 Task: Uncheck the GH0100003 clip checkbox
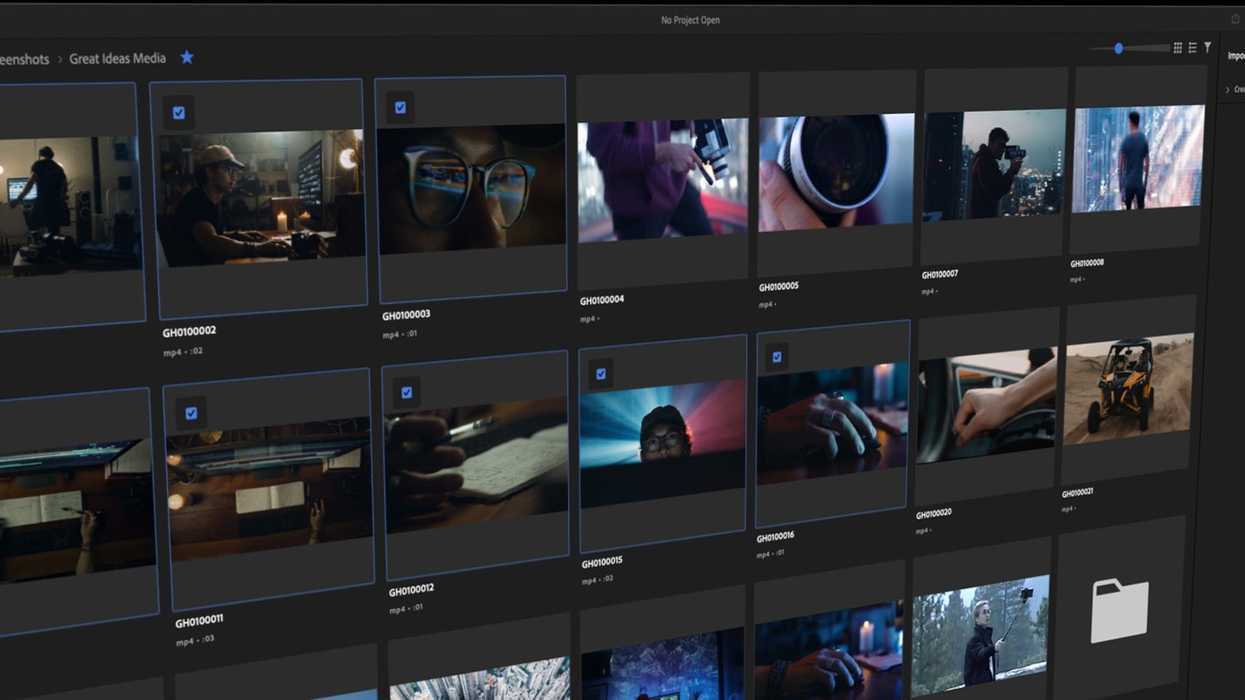(x=400, y=108)
